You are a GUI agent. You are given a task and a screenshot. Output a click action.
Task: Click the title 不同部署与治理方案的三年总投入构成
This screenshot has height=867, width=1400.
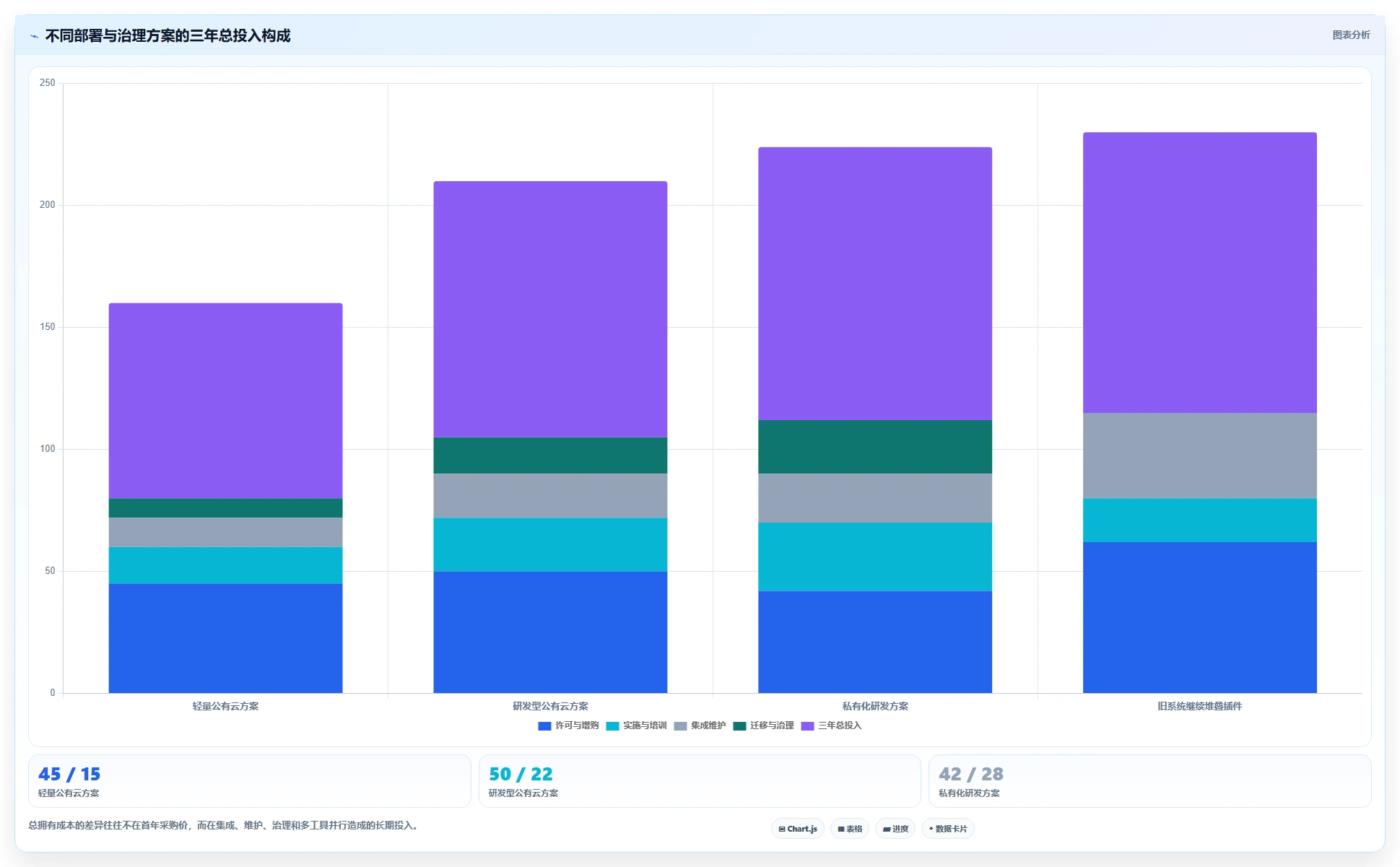[x=168, y=36]
